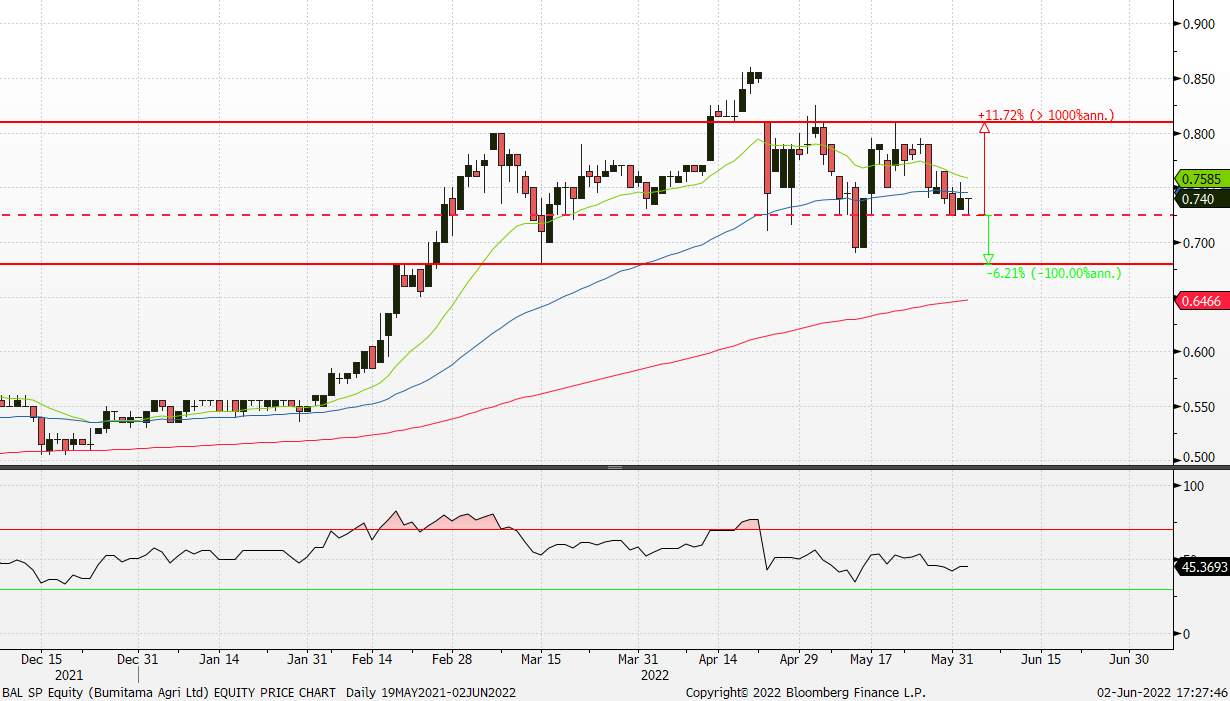Select the -6.21% (-100.00%ann.) annotation label
The image size is (1230, 701).
1053,273
